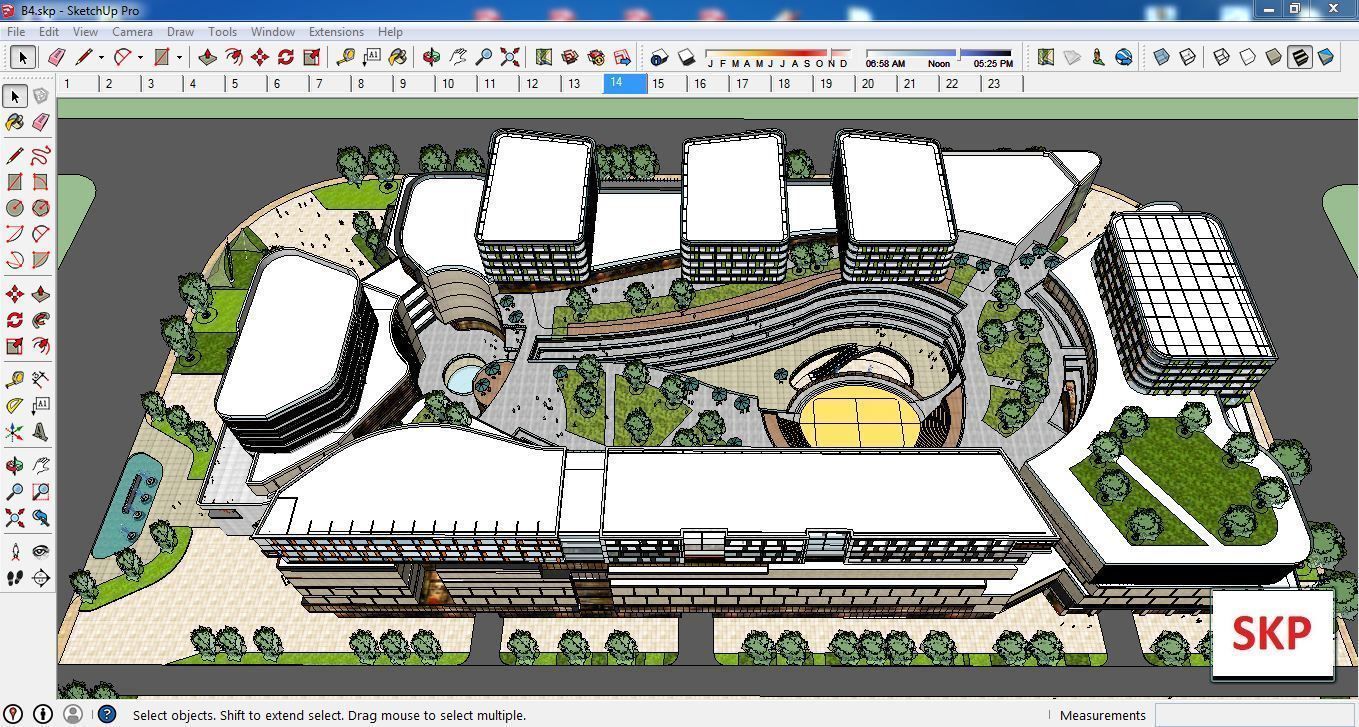Expand the Arc tool dropdown arrow
Screen dimensions: 1359x727
tap(140, 57)
